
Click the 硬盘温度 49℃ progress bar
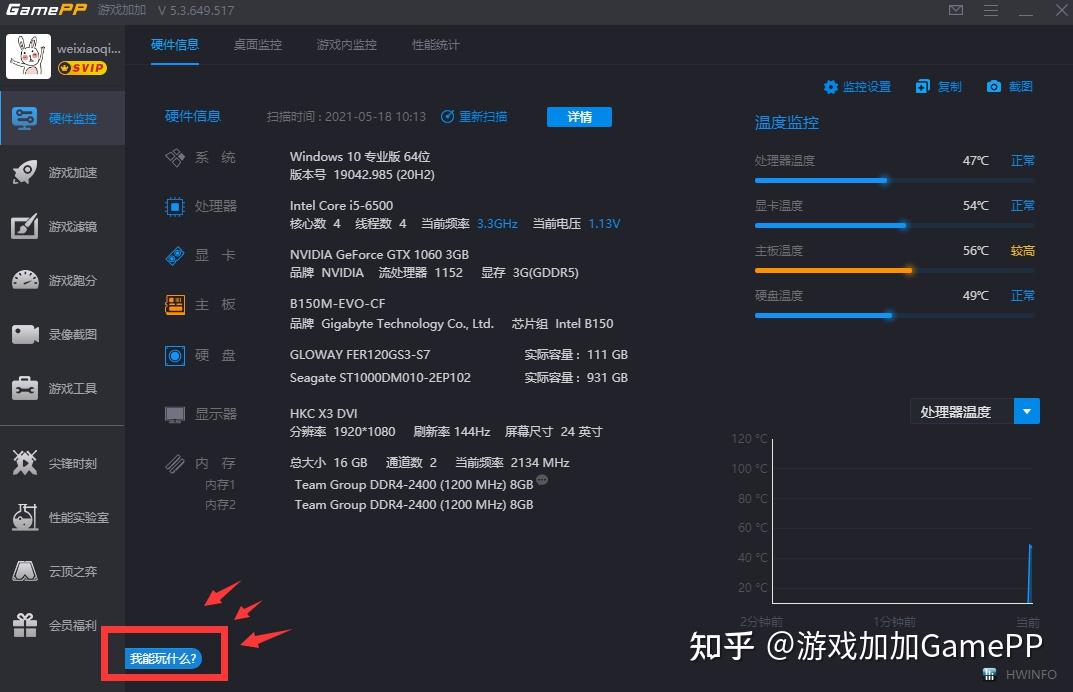click(894, 316)
